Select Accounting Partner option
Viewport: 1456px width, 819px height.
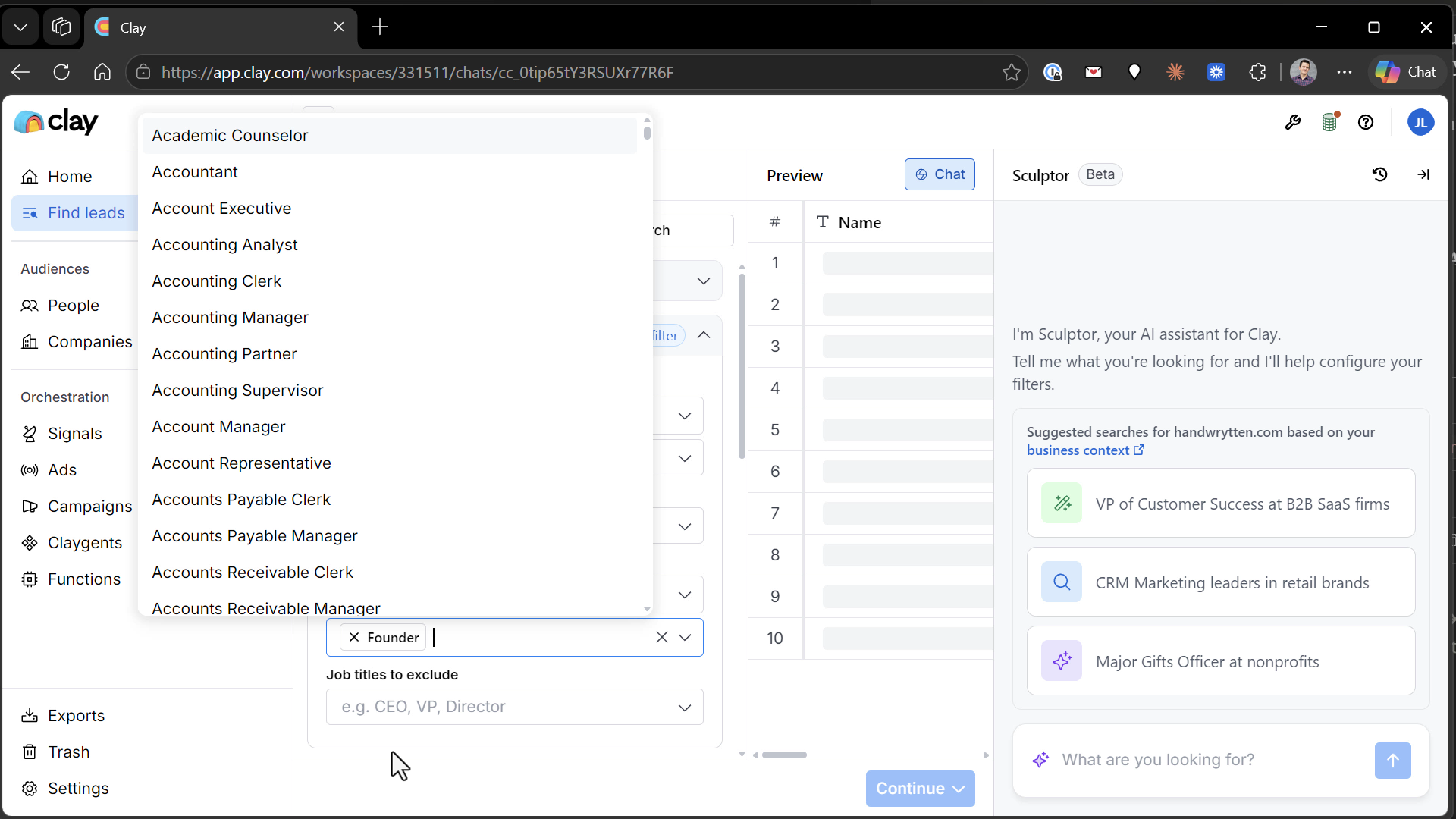point(390,354)
